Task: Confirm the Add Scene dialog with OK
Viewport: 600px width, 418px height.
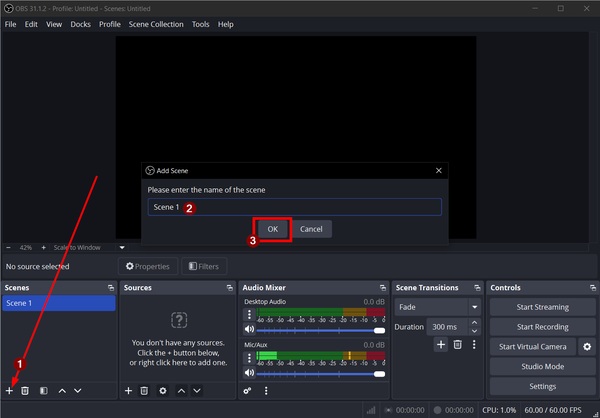Action: tap(273, 229)
